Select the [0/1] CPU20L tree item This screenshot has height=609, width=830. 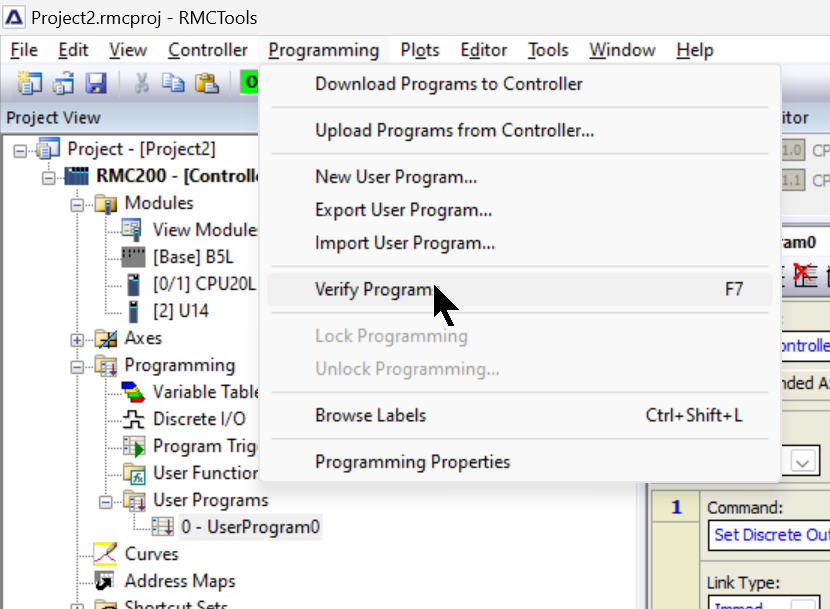point(204,284)
